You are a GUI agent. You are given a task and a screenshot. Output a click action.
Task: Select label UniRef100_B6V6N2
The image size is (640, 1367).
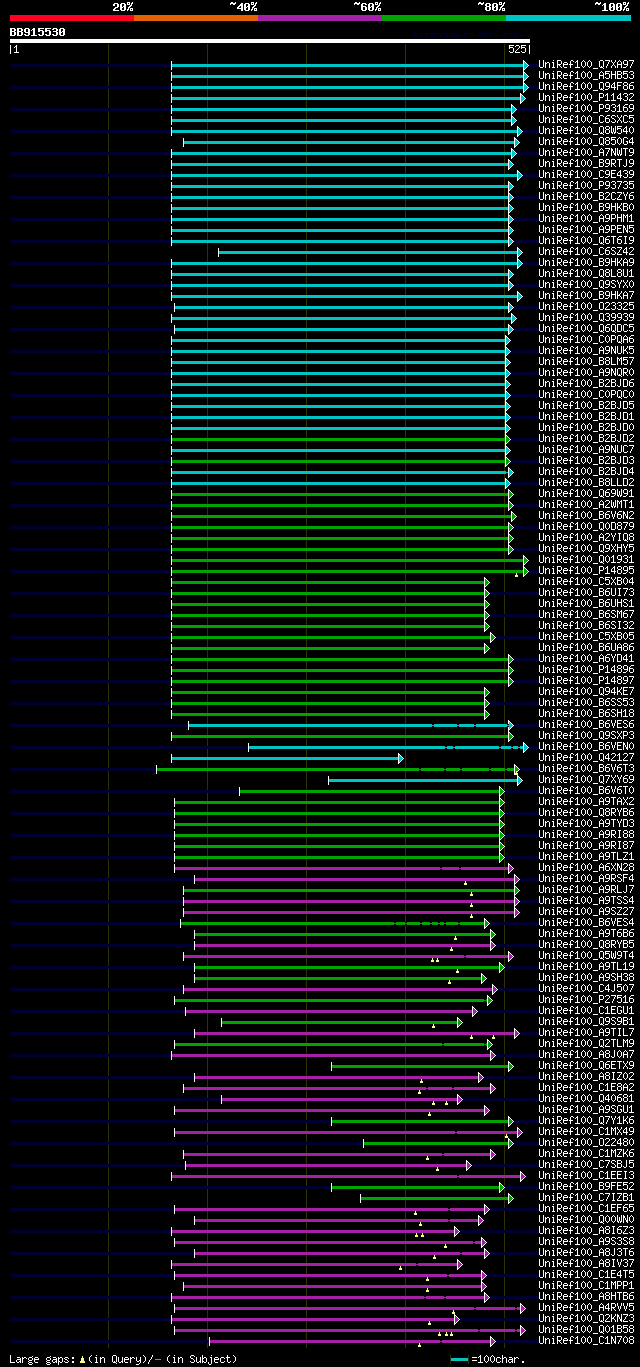(586, 515)
